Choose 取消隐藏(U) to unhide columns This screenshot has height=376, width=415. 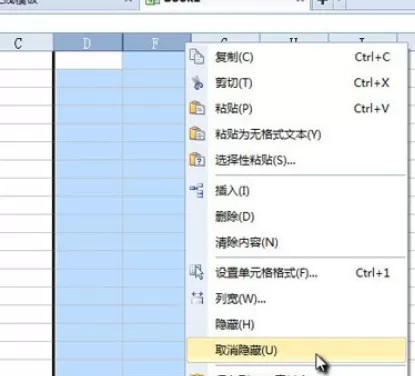click(297, 350)
